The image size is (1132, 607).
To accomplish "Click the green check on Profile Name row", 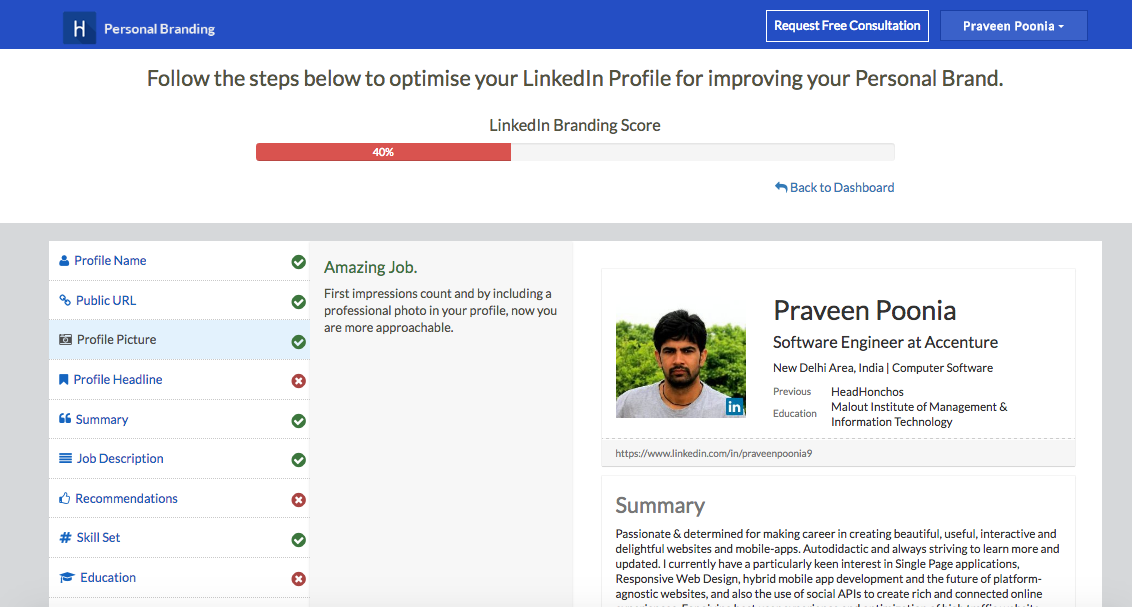I will (x=298, y=262).
